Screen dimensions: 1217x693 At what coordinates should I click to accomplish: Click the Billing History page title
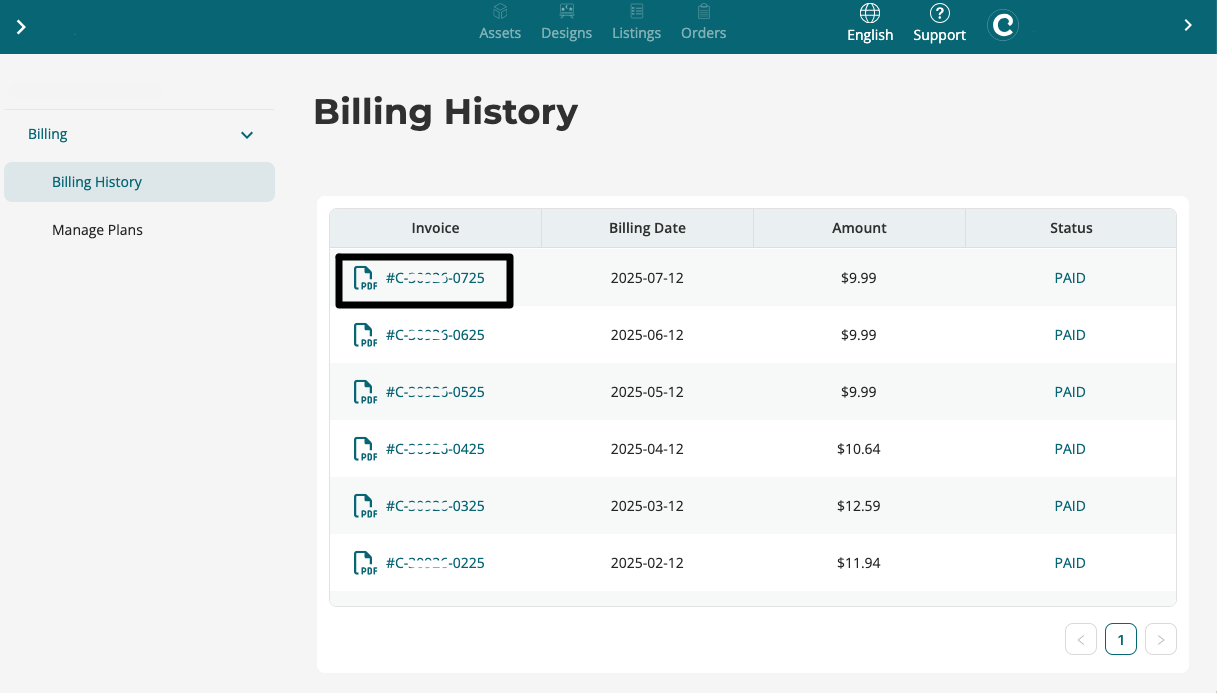pyautogui.click(x=445, y=112)
